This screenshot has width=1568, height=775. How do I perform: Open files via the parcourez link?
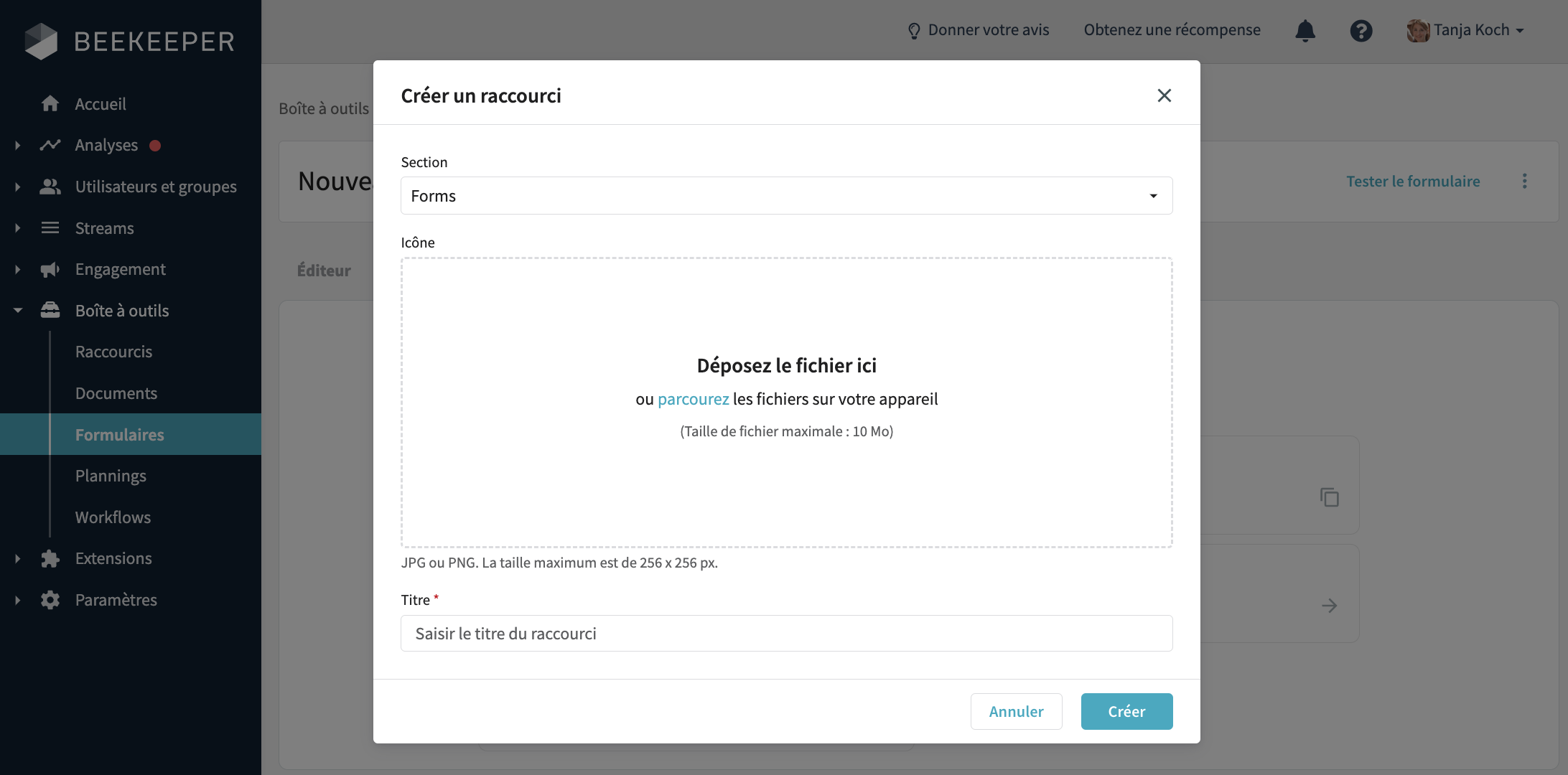point(692,398)
